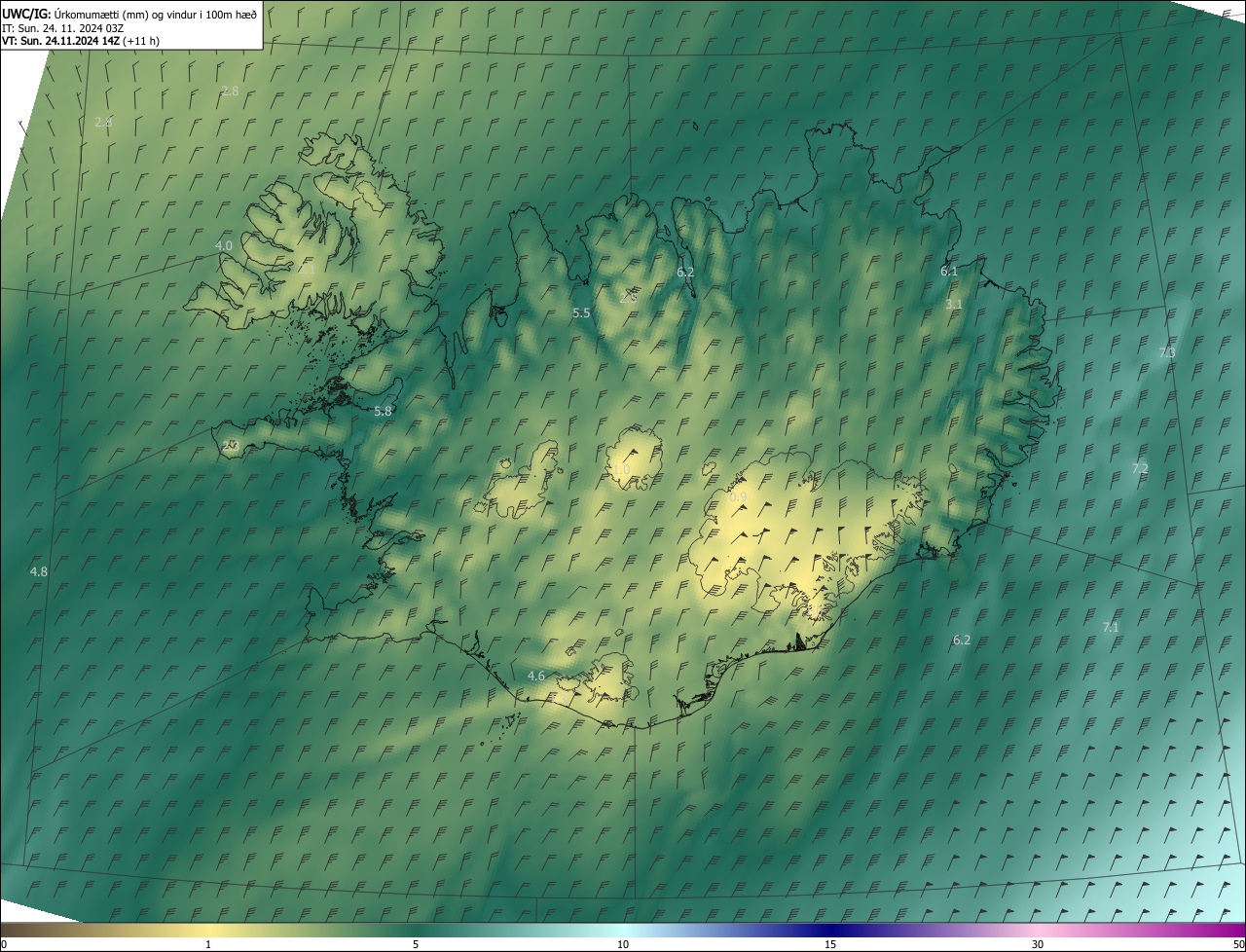Click the '0.9' value label on Vatnajökull glacier
The height and width of the screenshot is (952, 1246).
738,496
